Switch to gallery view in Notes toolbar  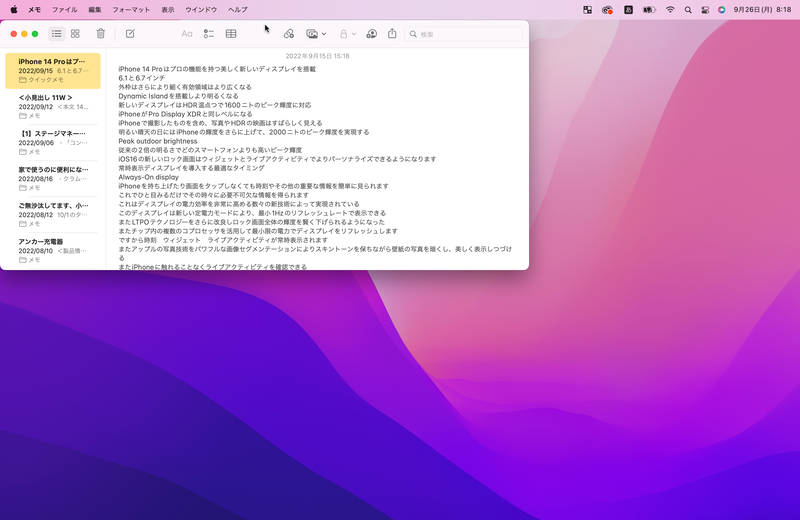76,34
